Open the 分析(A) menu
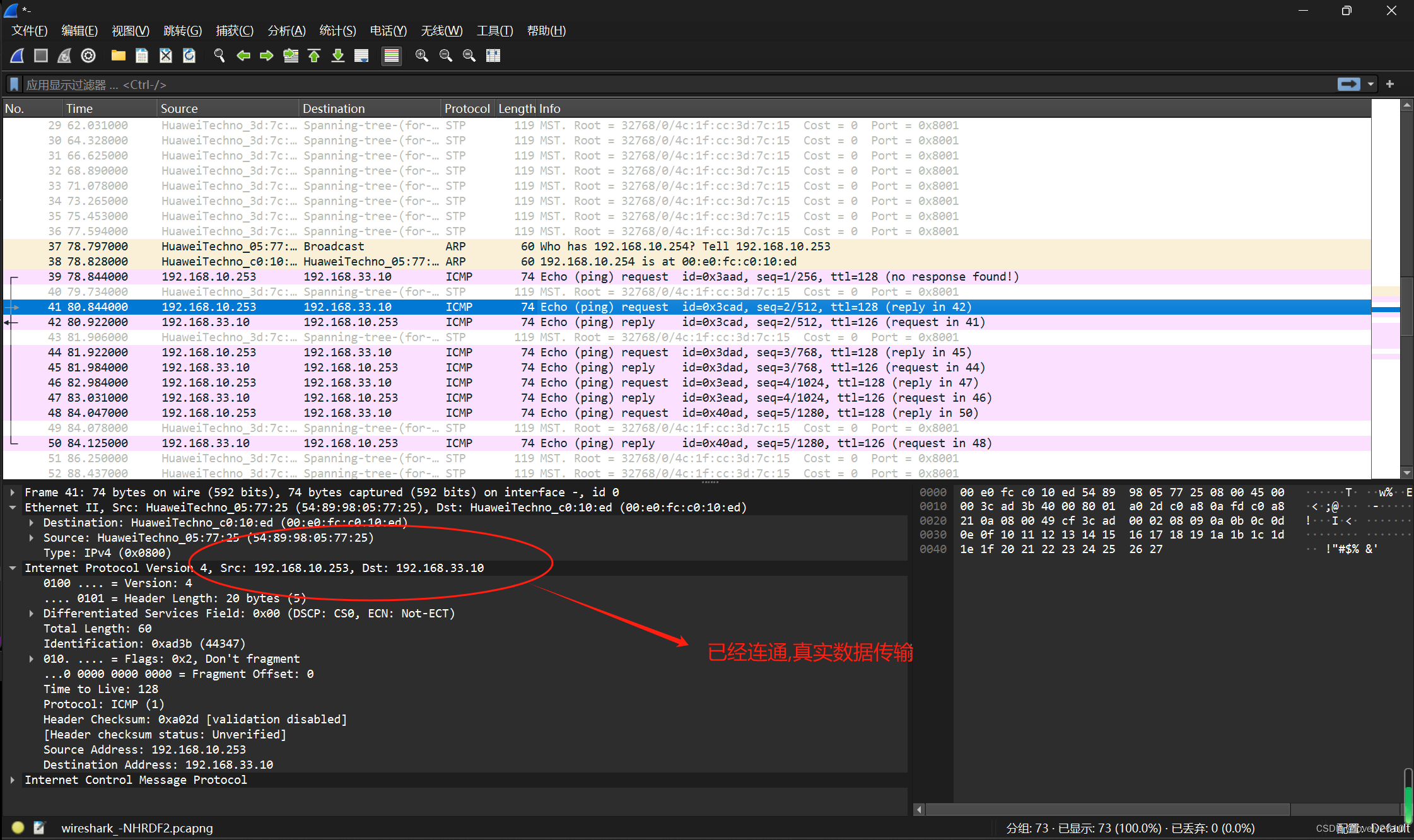Screen dimensions: 1414x840 (286, 31)
